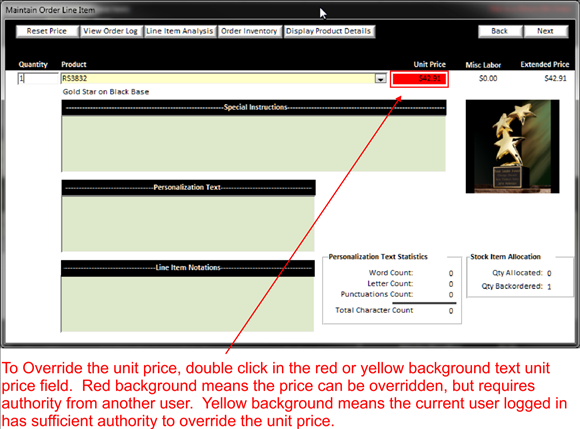The image size is (580, 429).
Task: Open the View Order Log
Action: pyautogui.click(x=111, y=31)
